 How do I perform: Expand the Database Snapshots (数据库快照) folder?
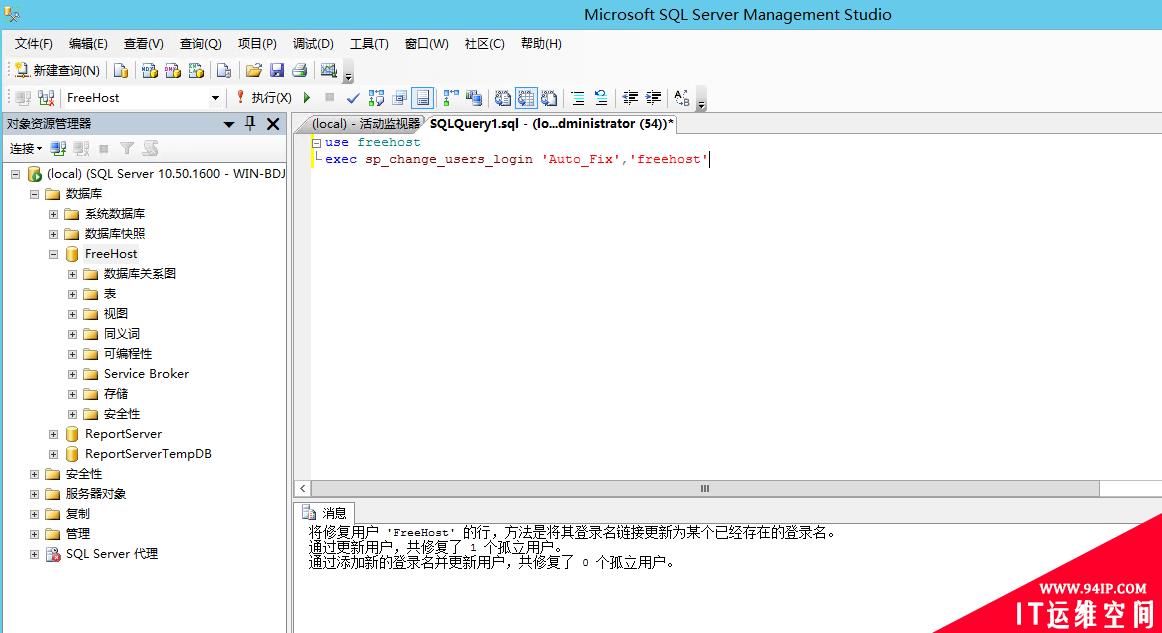(53, 234)
